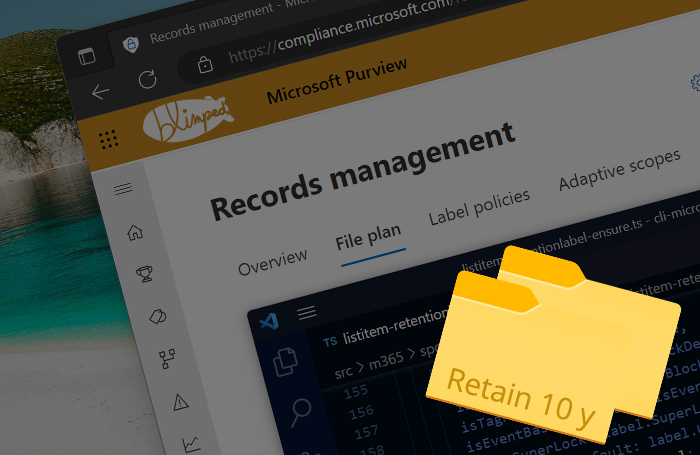Collapse the Purview navigation hamburger menu
The image size is (700, 455).
pyautogui.click(x=123, y=189)
